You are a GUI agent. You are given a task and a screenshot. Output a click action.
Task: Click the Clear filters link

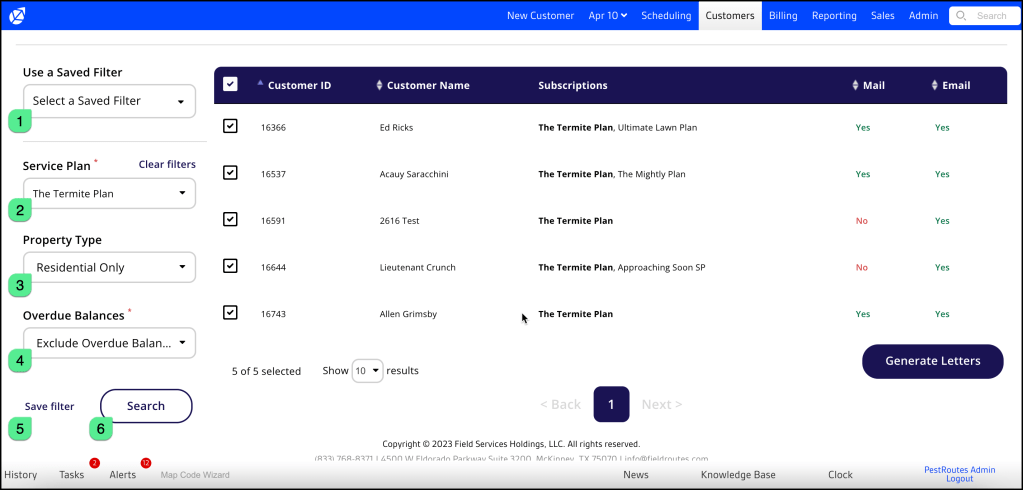(x=167, y=164)
